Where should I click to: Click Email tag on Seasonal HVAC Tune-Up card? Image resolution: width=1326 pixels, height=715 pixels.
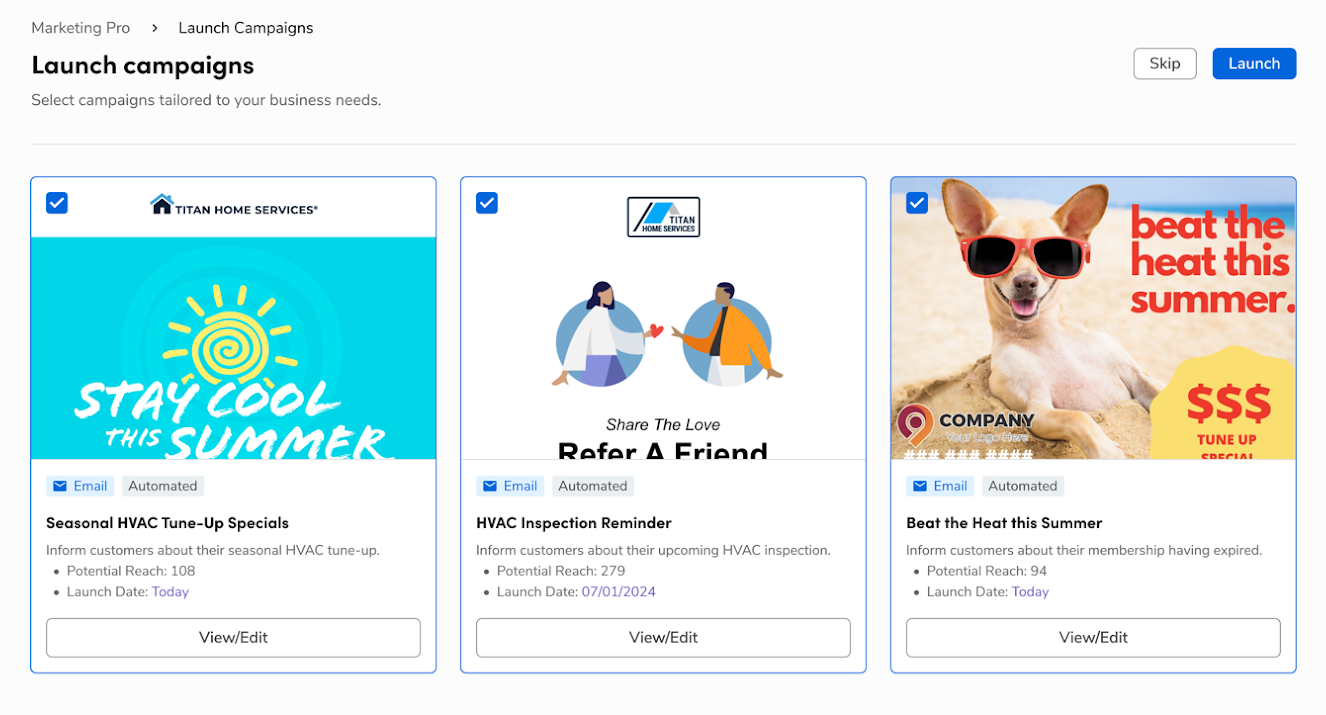pos(80,486)
